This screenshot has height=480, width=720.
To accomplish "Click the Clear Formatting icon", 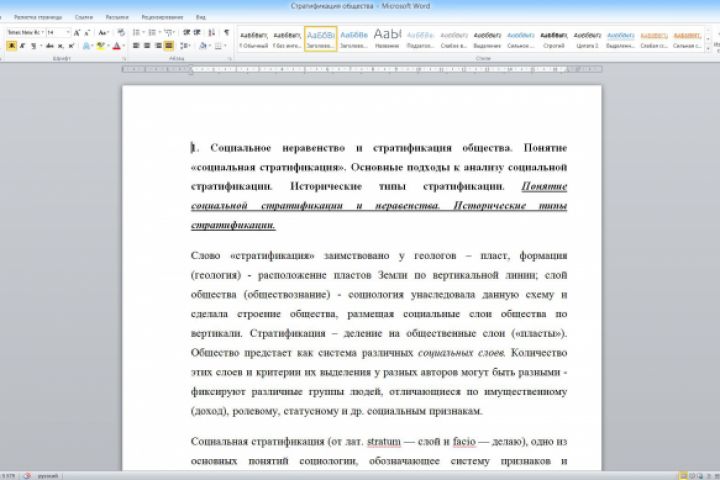I will [121, 33].
